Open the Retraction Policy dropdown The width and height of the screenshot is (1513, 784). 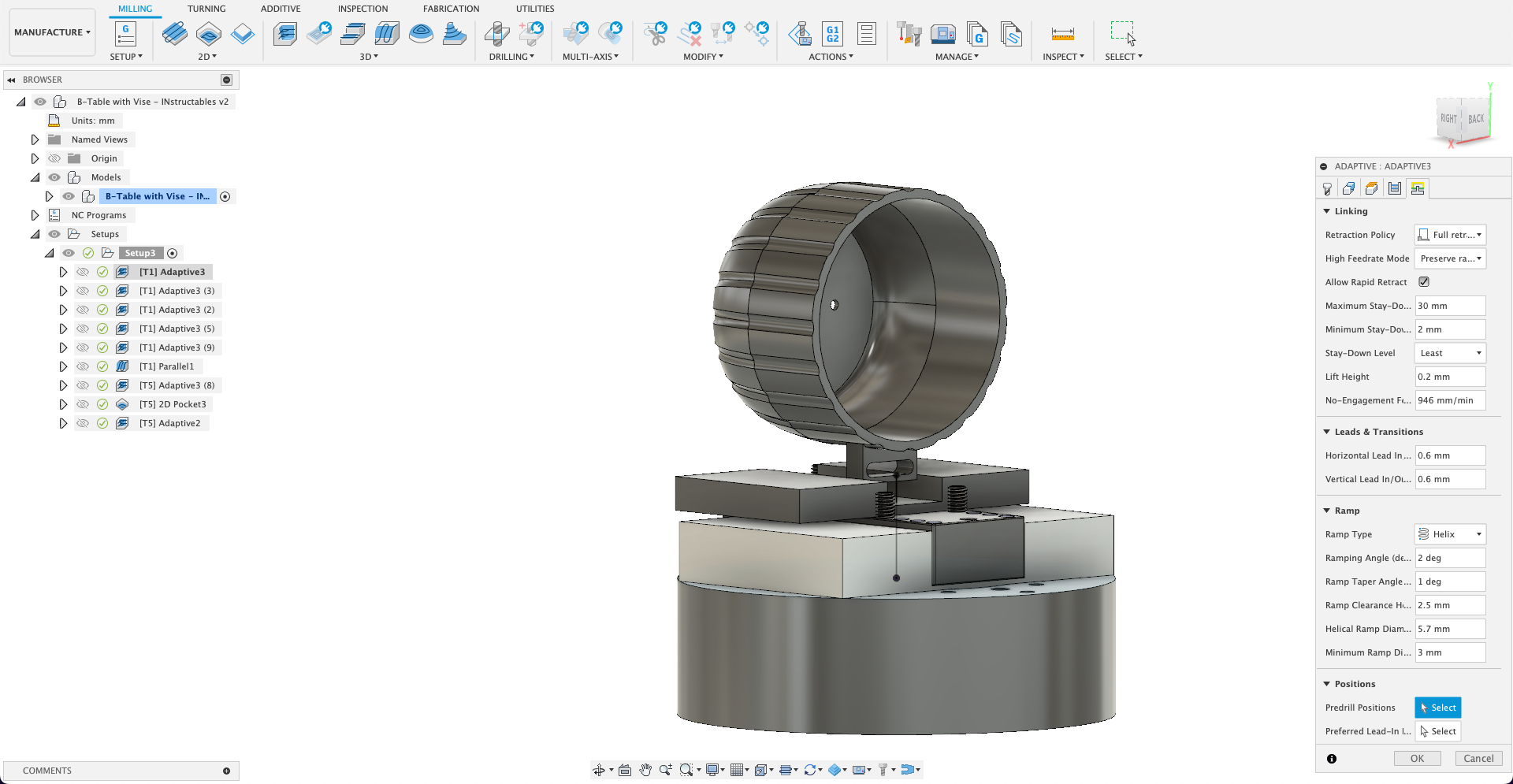coord(1450,235)
